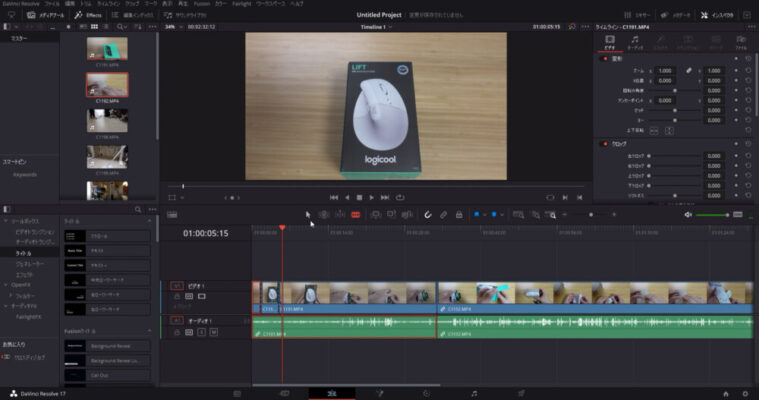Click the Overwrite Clip edit icon
This screenshot has height=400, width=759.
coord(391,214)
